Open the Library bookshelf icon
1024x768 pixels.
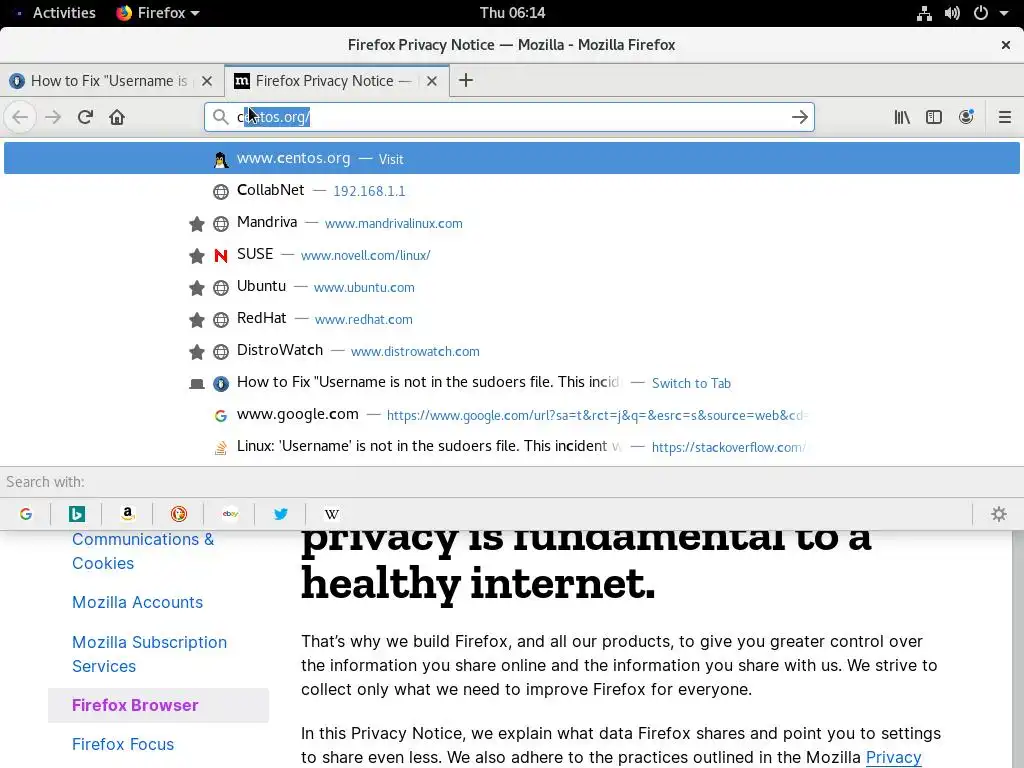(x=902, y=118)
